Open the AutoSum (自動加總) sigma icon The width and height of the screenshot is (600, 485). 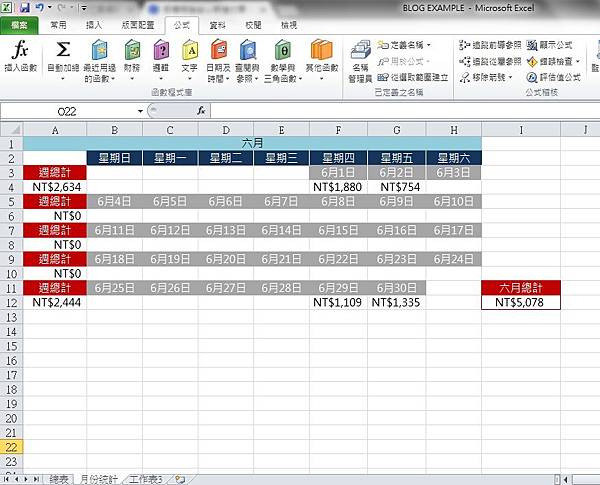click(x=63, y=50)
